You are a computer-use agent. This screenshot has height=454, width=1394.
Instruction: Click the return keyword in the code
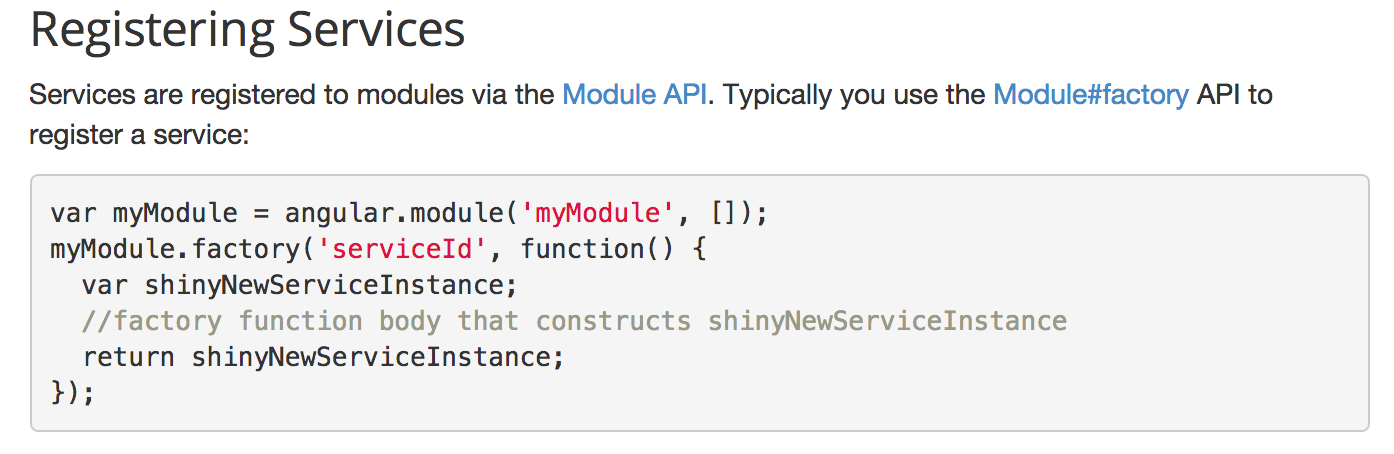click(129, 357)
